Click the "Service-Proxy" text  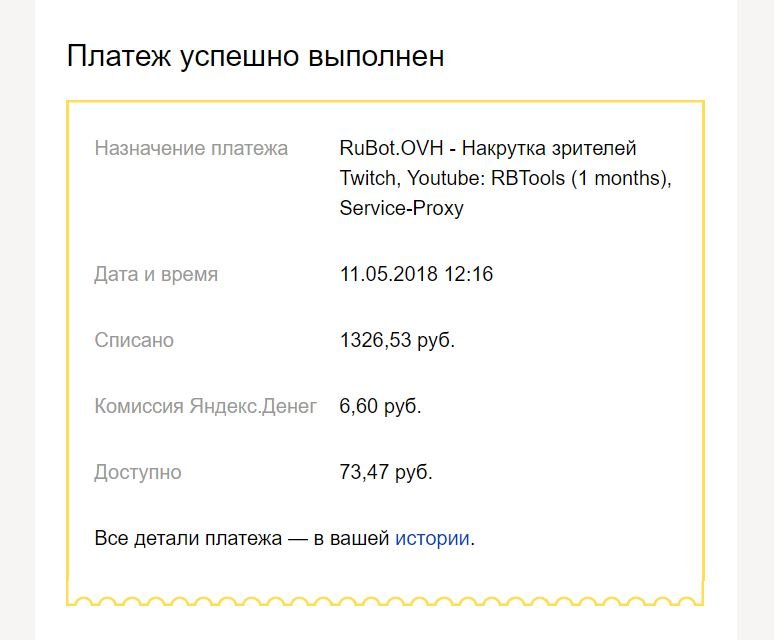[x=401, y=209]
